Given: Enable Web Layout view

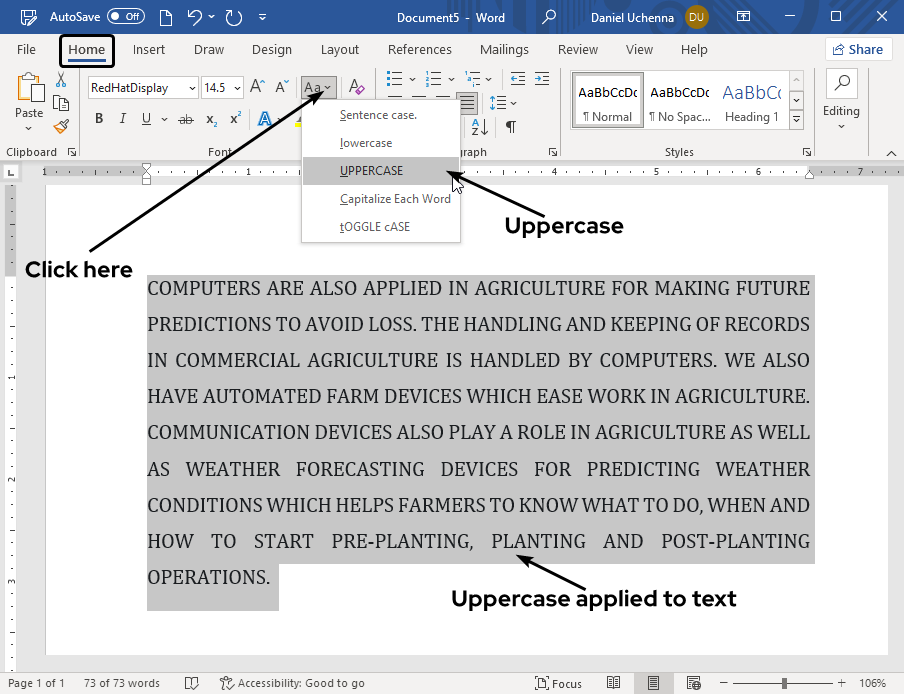Looking at the screenshot, I should coord(693,683).
